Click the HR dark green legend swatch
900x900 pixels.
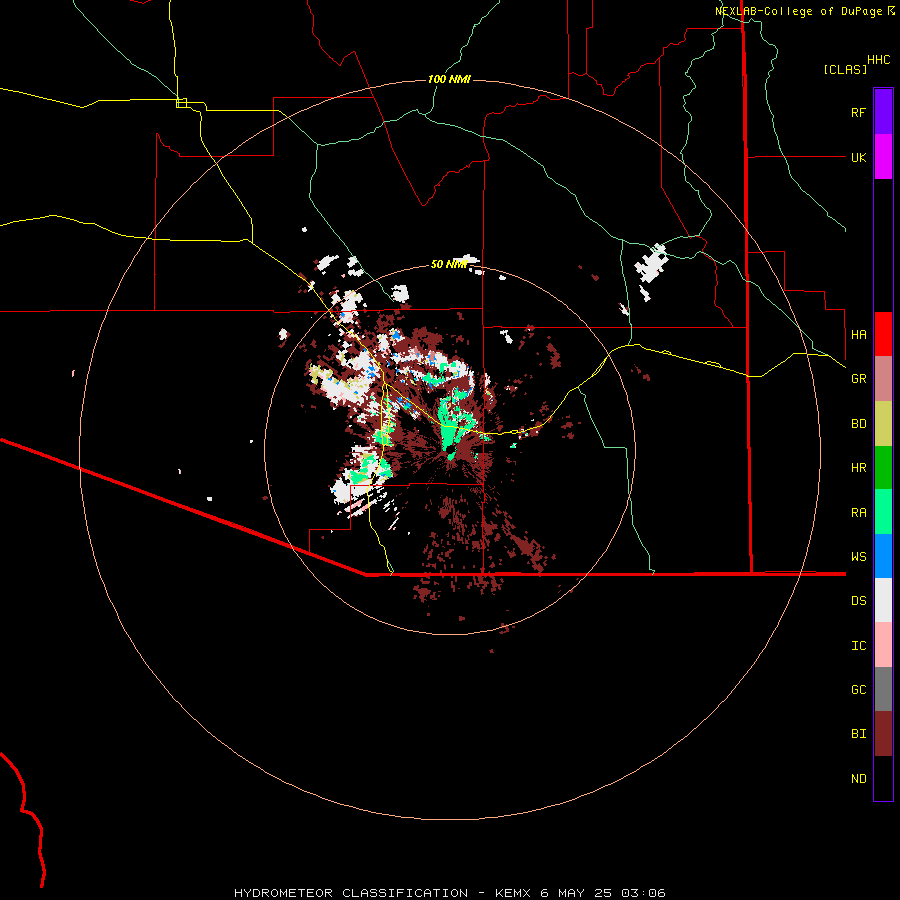pyautogui.click(x=883, y=468)
